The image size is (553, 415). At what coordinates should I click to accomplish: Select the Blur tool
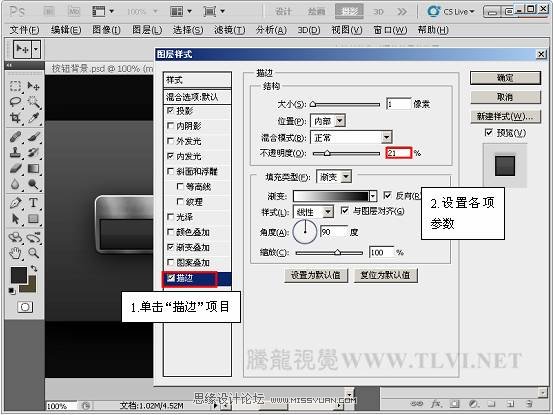click(15, 184)
